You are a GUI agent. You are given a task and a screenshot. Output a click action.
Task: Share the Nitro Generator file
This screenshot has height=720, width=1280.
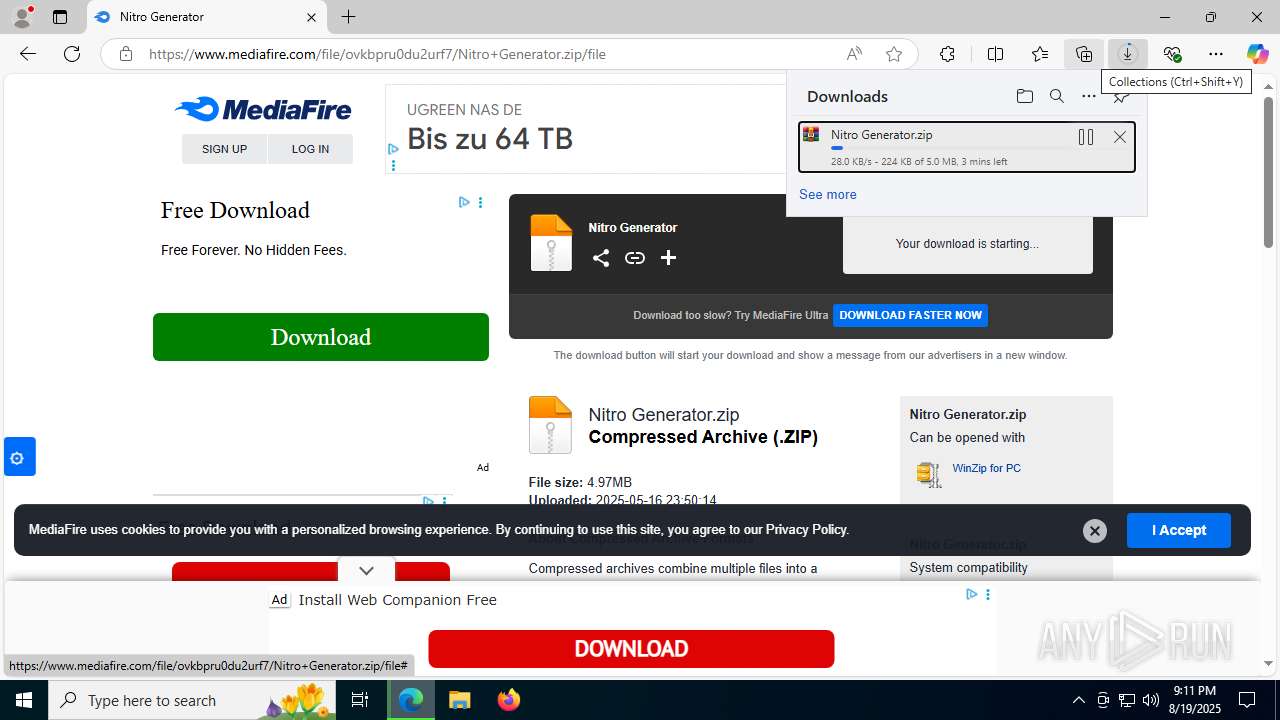[x=600, y=258]
